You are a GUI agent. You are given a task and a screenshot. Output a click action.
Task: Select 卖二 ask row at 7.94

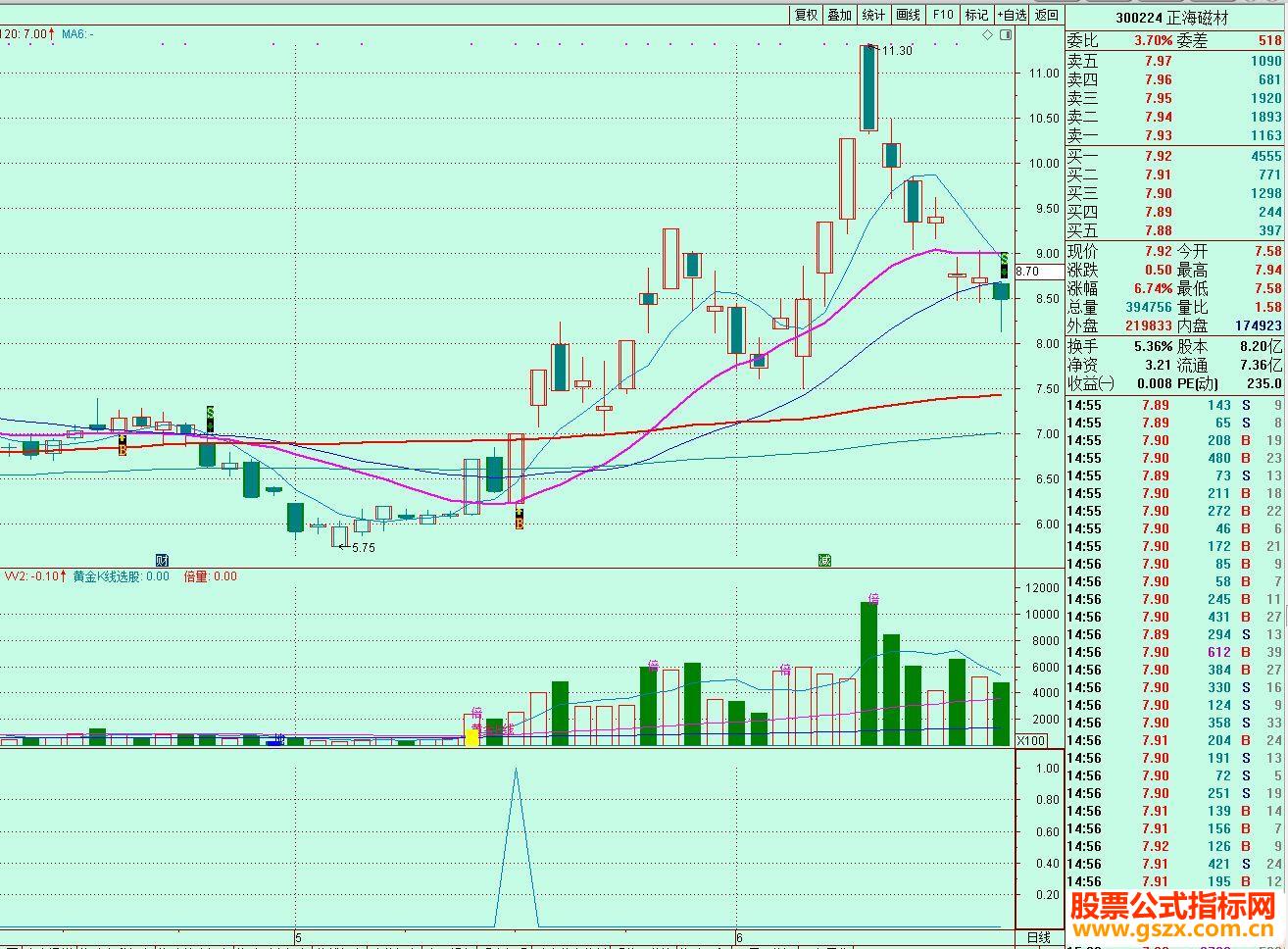(1175, 117)
